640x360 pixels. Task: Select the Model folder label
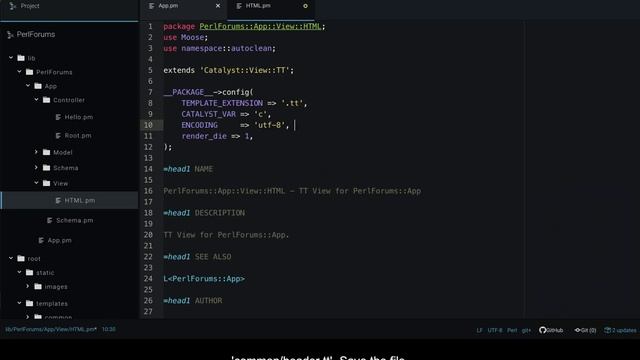coord(62,152)
